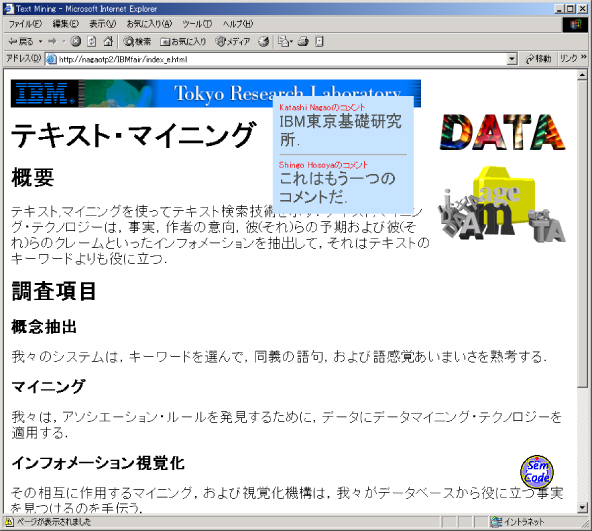Click the マイニング subheading

pyautogui.click(x=48, y=387)
